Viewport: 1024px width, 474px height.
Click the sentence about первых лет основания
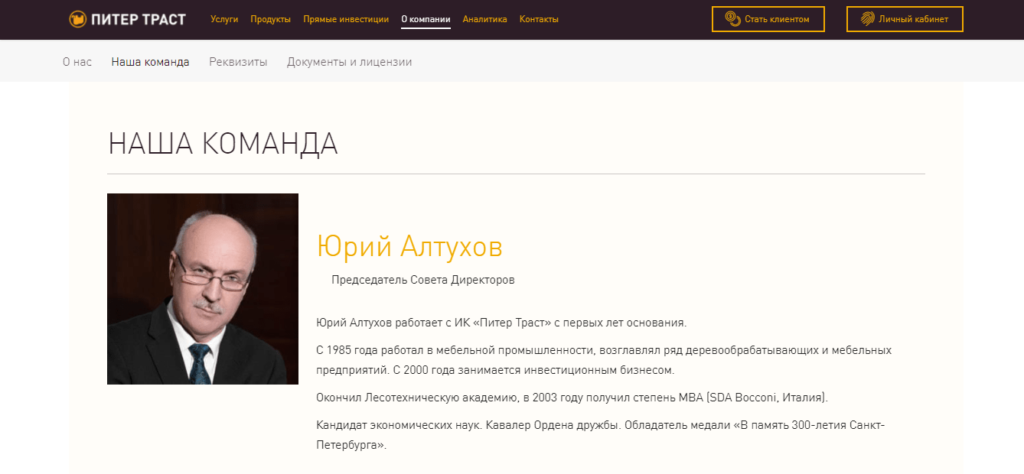pos(501,323)
